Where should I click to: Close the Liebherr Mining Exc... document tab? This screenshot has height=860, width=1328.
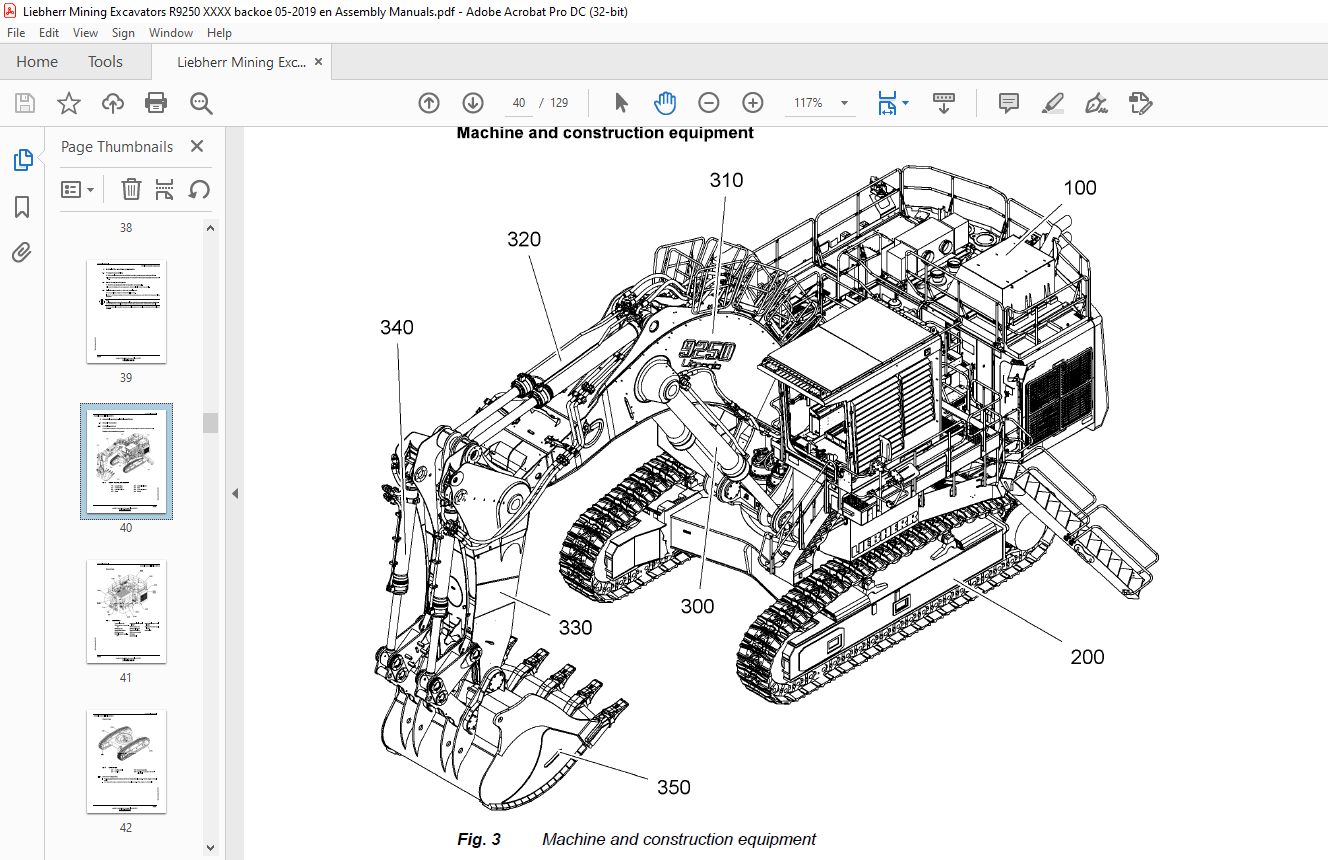[318, 62]
